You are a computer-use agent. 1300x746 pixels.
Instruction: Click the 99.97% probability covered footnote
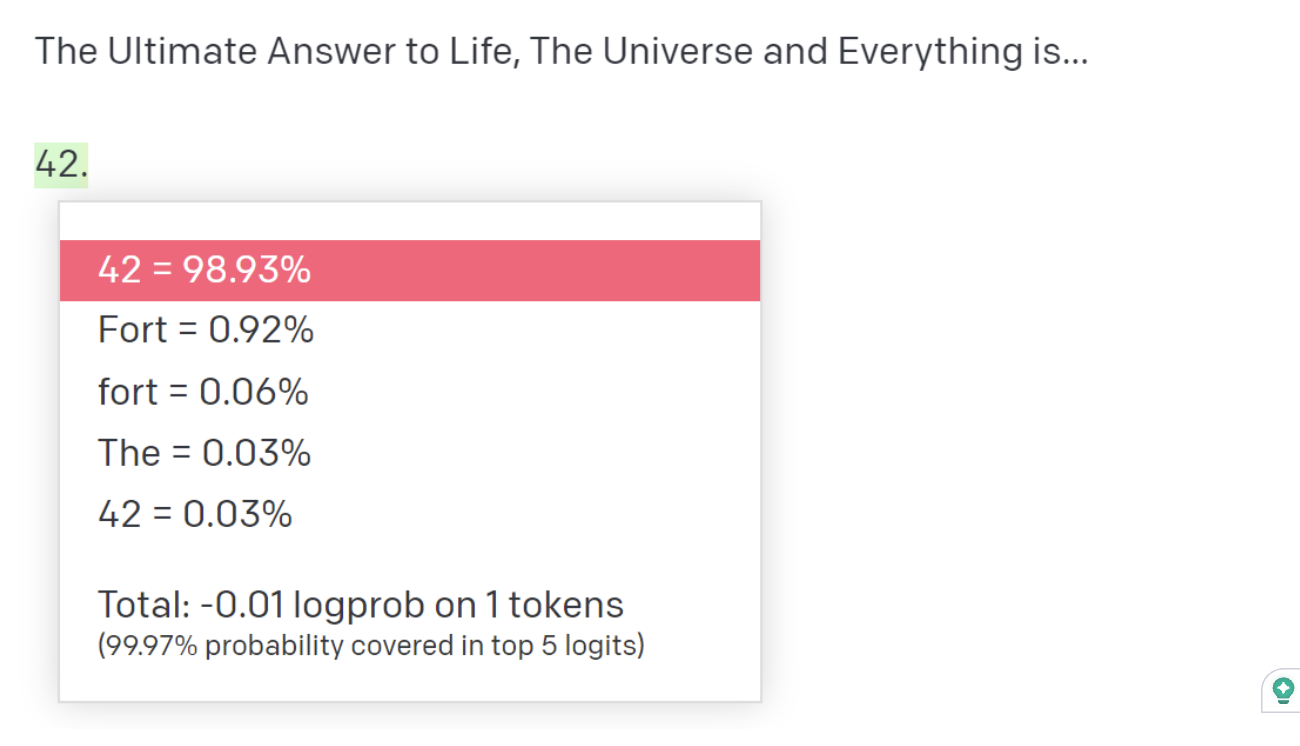point(371,646)
